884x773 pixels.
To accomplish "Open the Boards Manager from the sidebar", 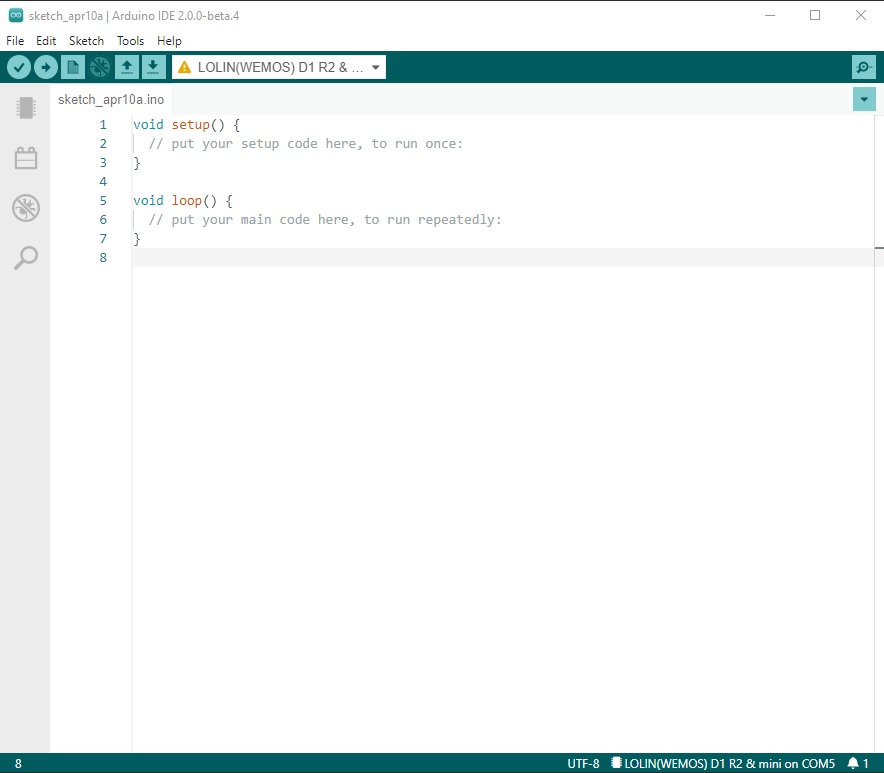I will pos(25,107).
